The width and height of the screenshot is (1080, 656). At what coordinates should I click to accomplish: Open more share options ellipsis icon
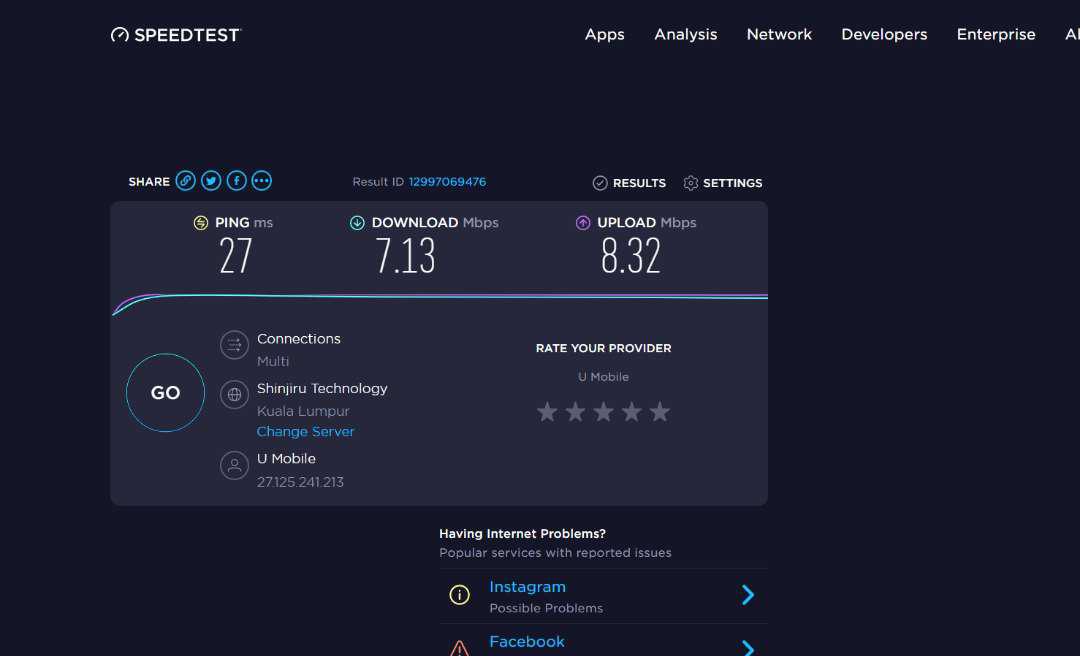pos(262,181)
